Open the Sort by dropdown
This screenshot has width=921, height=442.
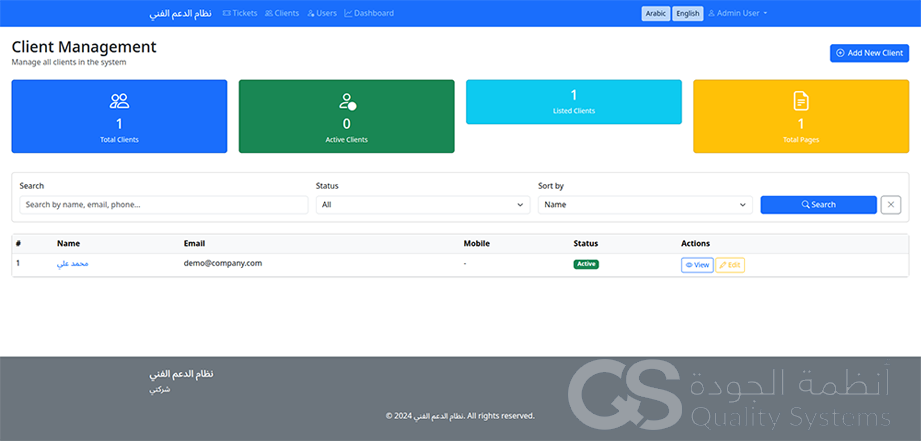pos(644,204)
